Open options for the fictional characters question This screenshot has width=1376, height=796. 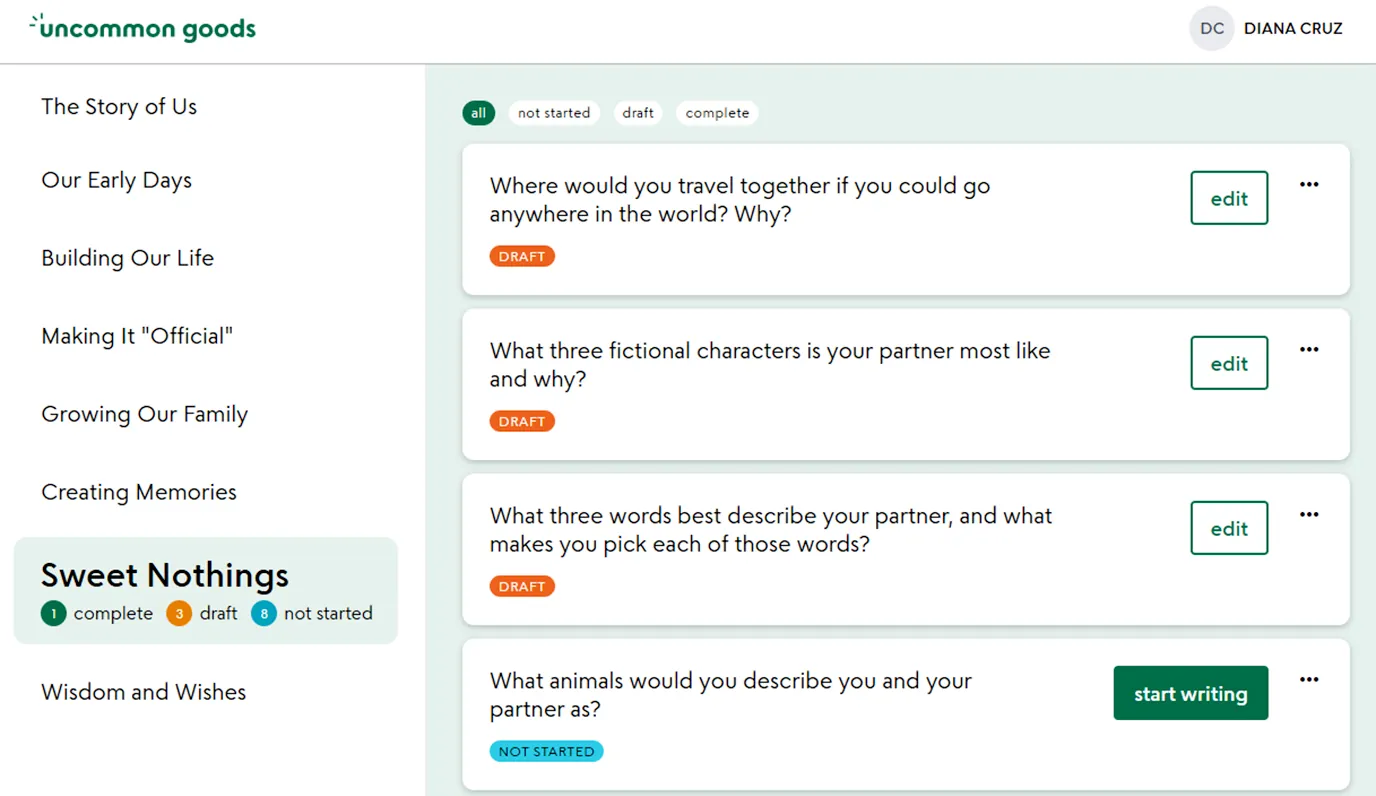point(1309,349)
